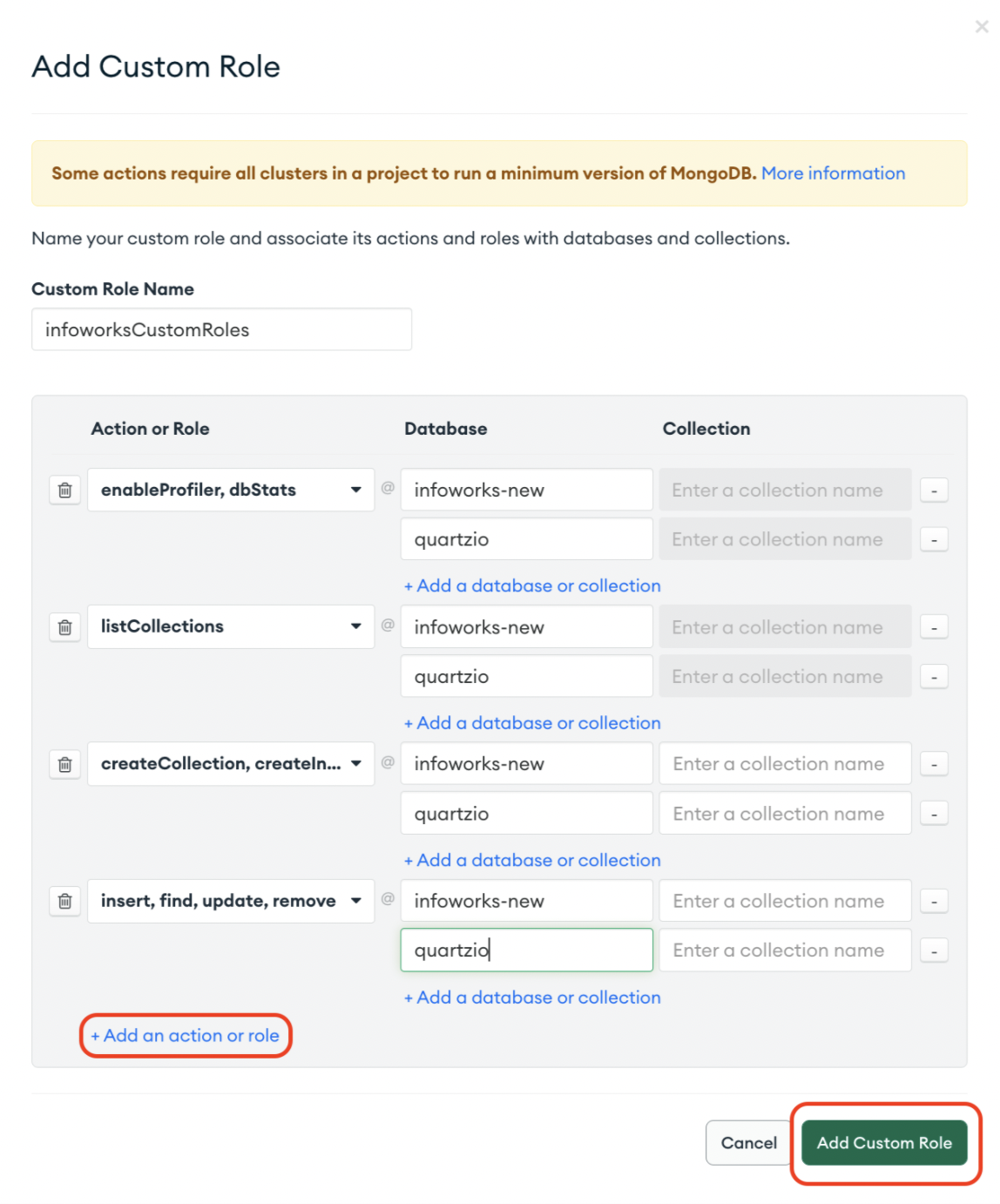
Task: Click Add an action or role
Action: point(186,1036)
